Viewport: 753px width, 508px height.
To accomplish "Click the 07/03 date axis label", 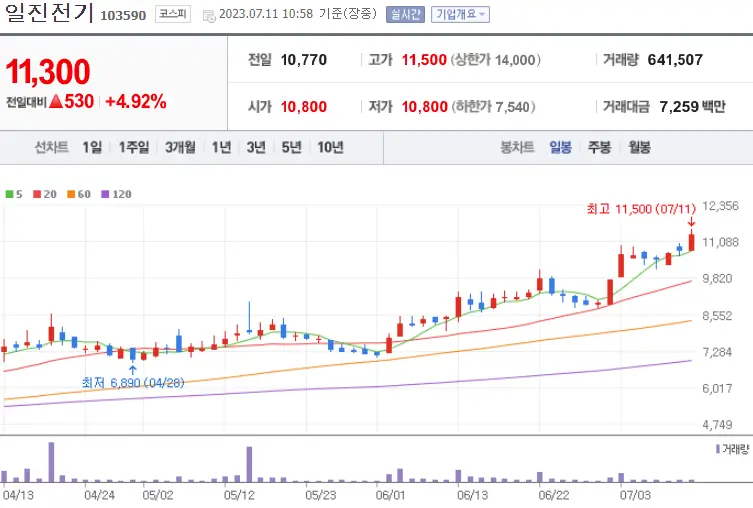I will [635, 495].
